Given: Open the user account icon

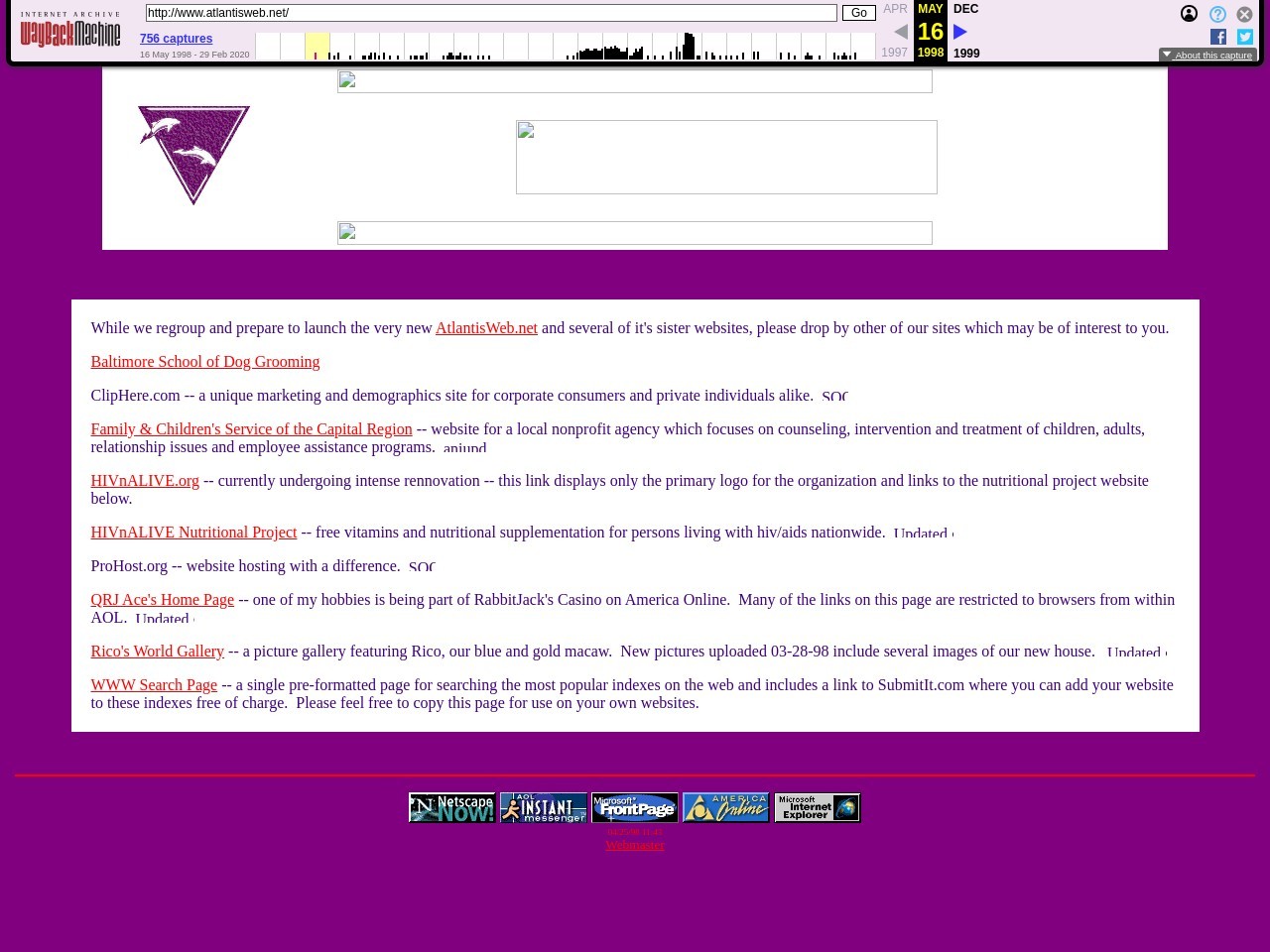Looking at the screenshot, I should click(1189, 14).
